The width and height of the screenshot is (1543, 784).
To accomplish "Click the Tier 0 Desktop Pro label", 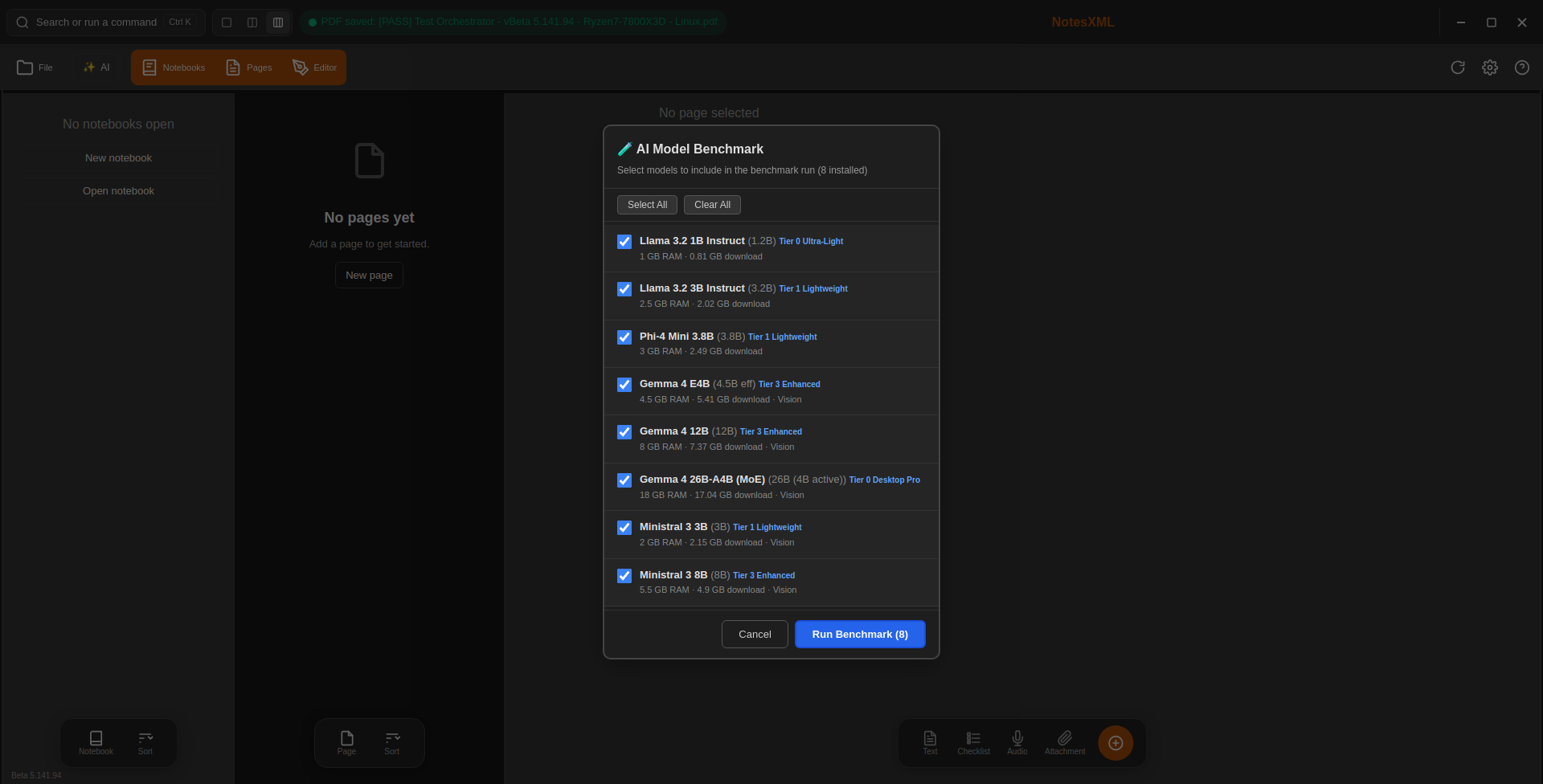I will 885,480.
